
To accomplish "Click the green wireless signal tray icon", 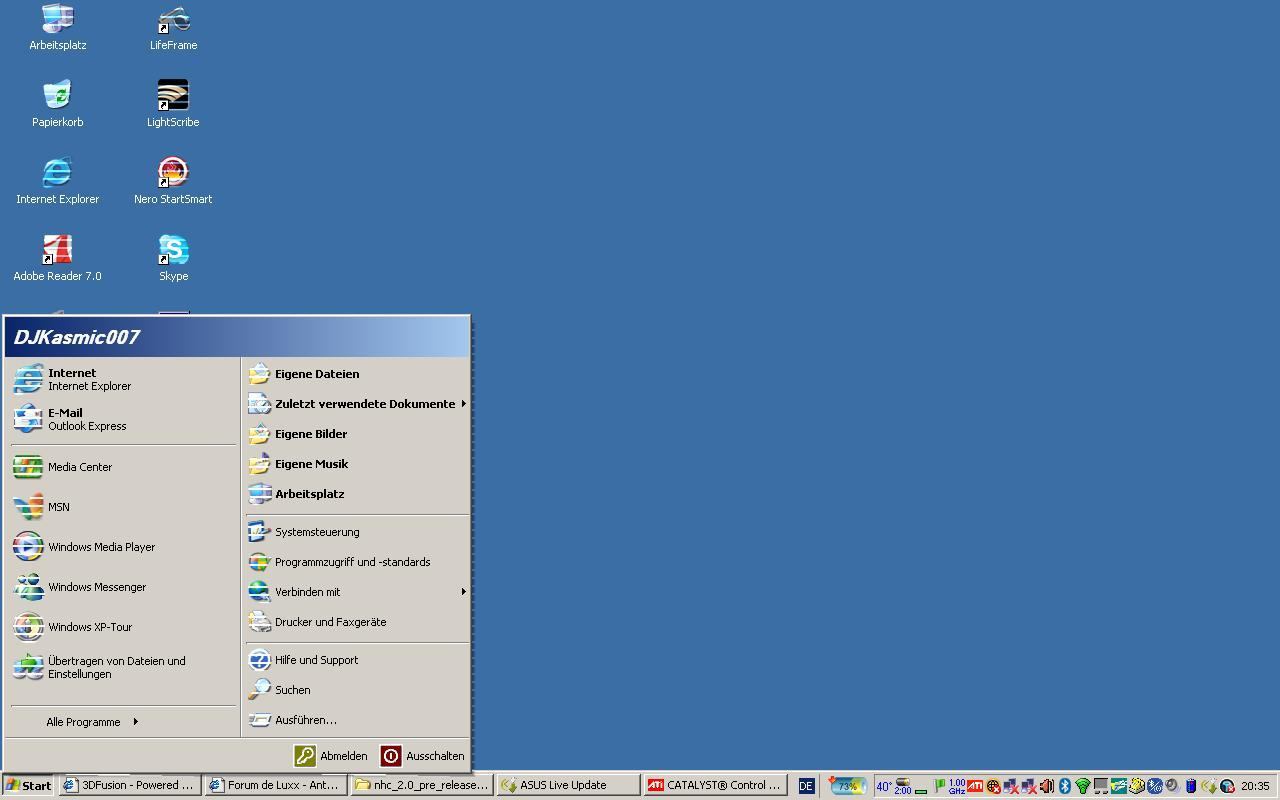I will (1082, 786).
